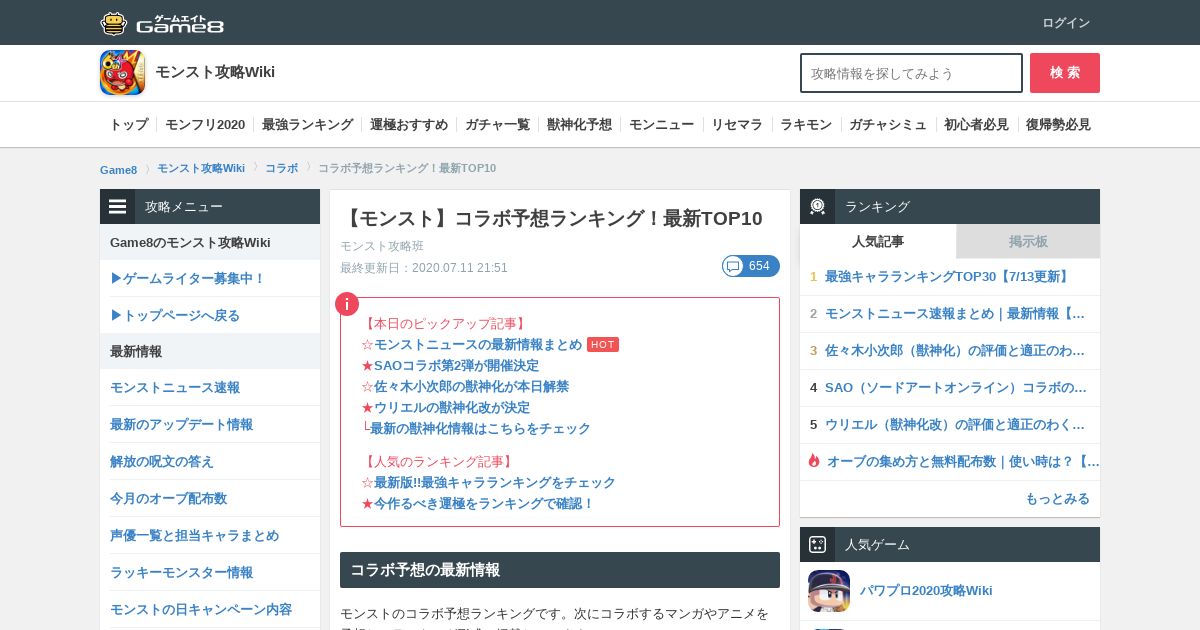The image size is (1200, 630).
Task: Click Game8のモンスト攻略Wiki sidebar heading
Action: [x=190, y=243]
